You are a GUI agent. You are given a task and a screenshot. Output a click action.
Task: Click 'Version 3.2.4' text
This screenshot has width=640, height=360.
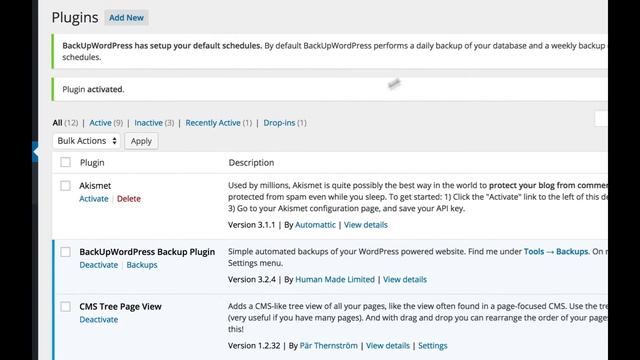pyautogui.click(x=251, y=280)
